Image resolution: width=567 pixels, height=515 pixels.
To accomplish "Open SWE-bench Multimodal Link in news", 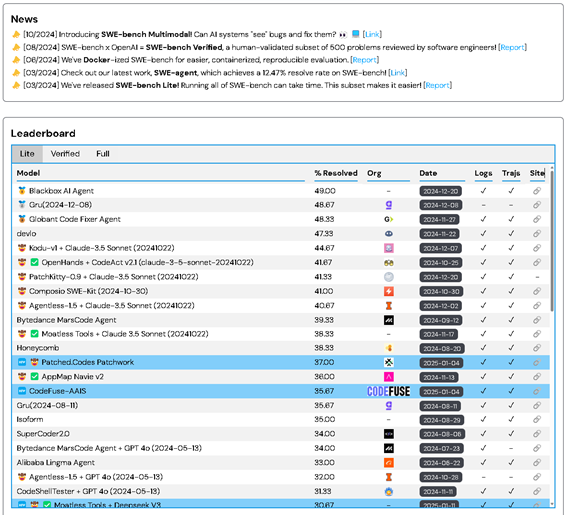I will click(x=372, y=34).
